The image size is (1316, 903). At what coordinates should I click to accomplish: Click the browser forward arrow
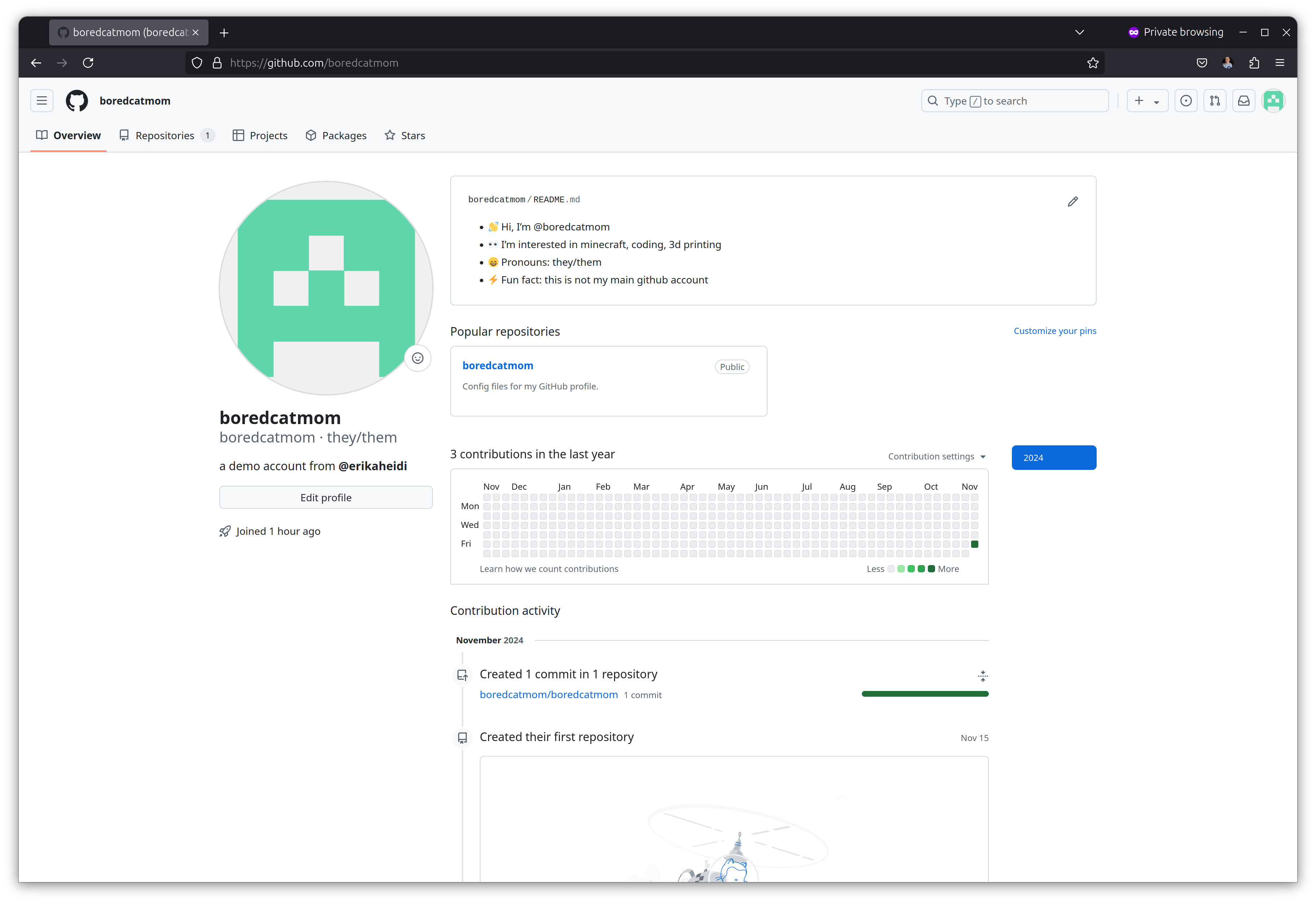pyautogui.click(x=62, y=63)
